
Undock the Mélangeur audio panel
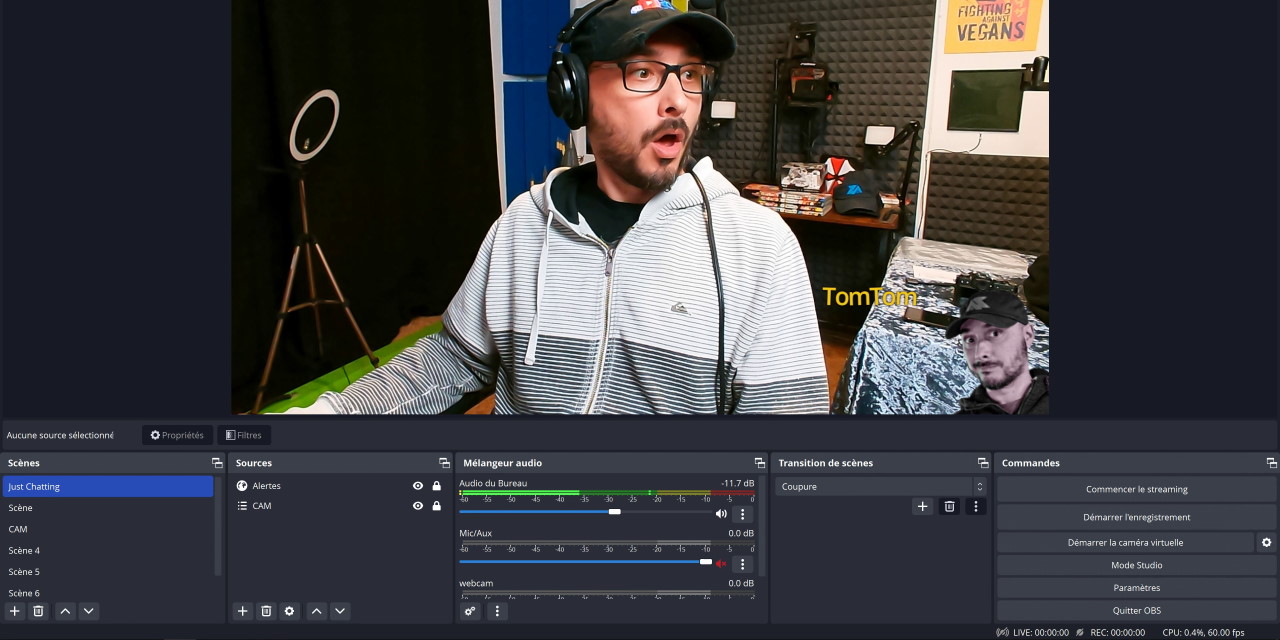click(759, 463)
